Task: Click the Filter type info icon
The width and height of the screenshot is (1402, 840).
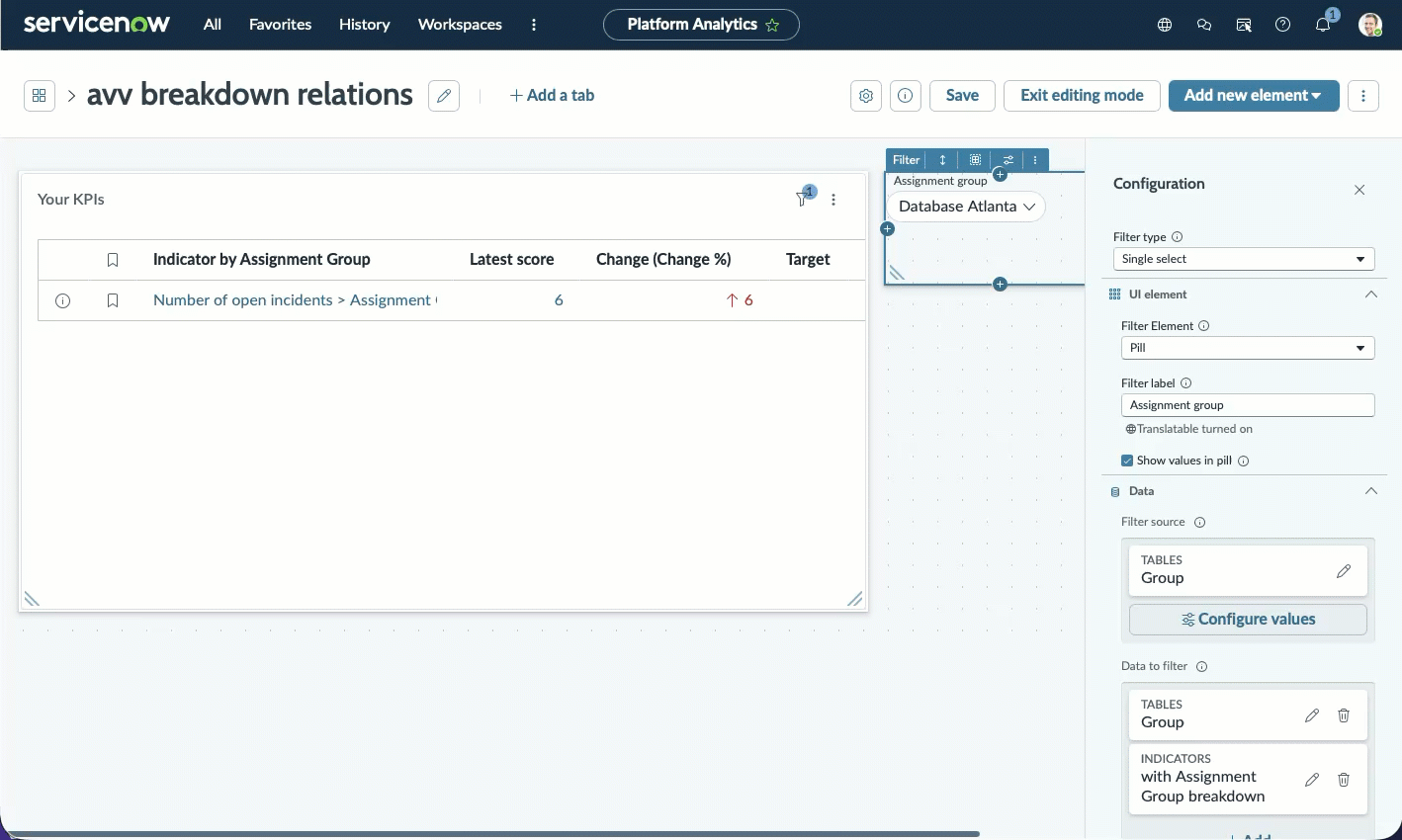Action: (1178, 237)
